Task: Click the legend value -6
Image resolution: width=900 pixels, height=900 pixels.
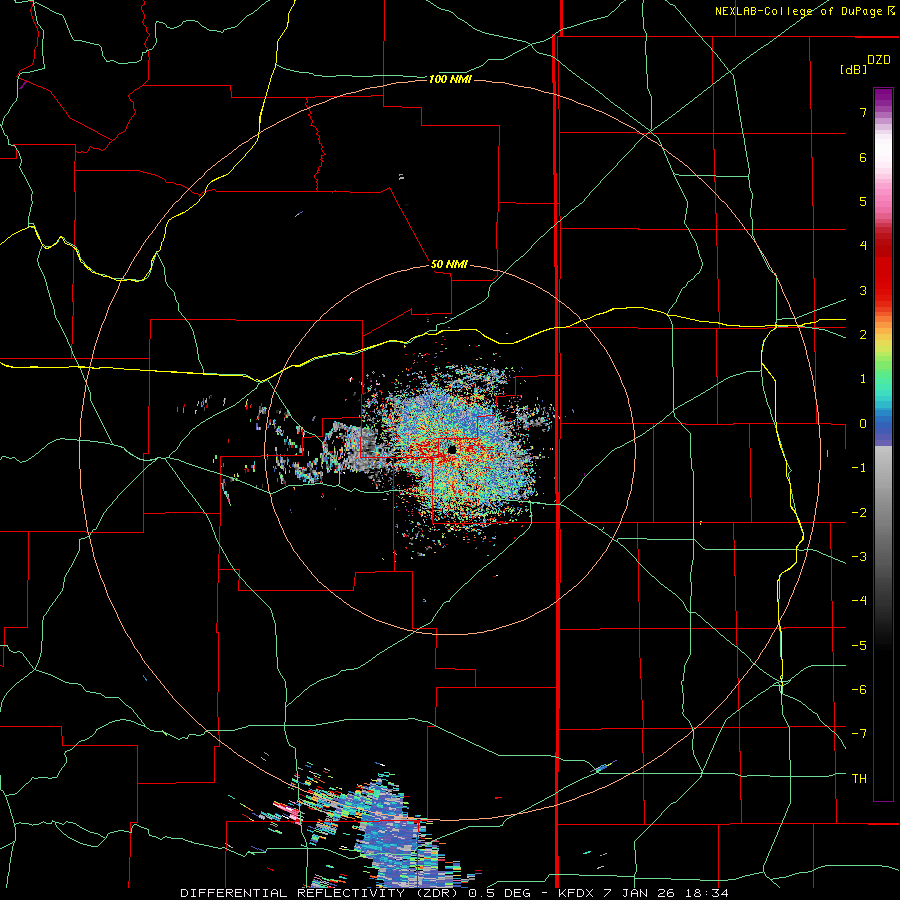Action: [x=859, y=690]
